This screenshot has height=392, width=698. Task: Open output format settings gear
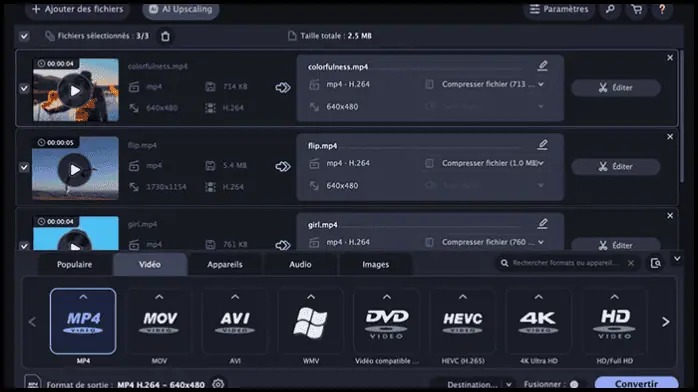218,384
